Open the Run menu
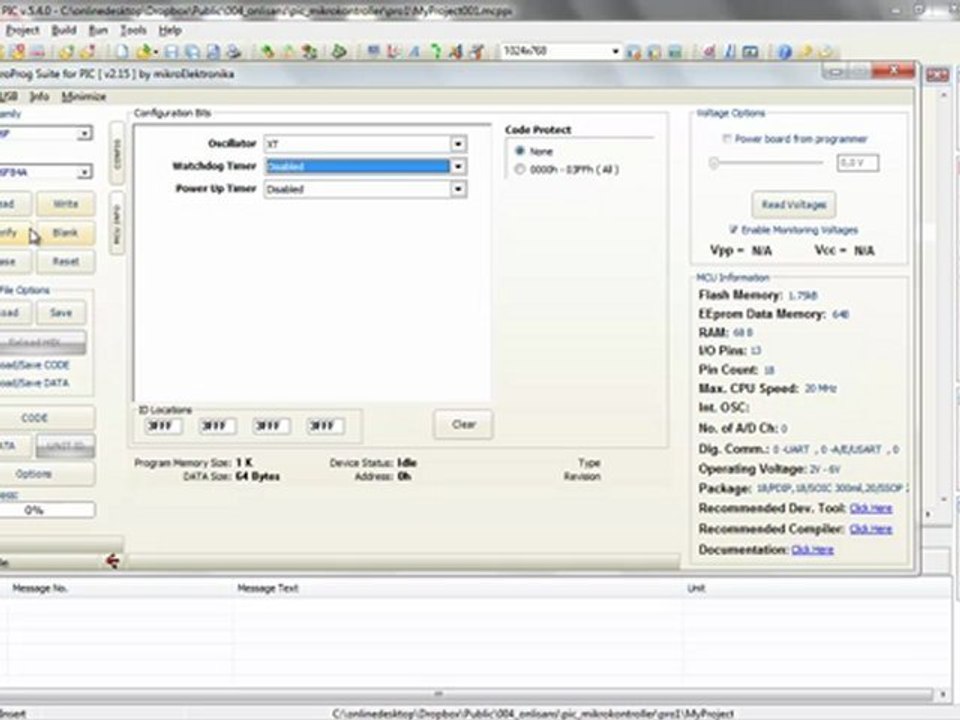 point(98,30)
